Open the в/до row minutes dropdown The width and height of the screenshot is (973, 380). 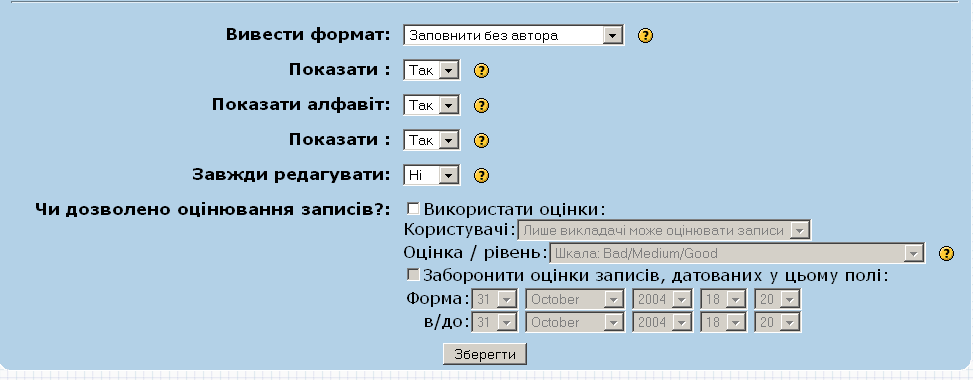pyautogui.click(x=778, y=322)
